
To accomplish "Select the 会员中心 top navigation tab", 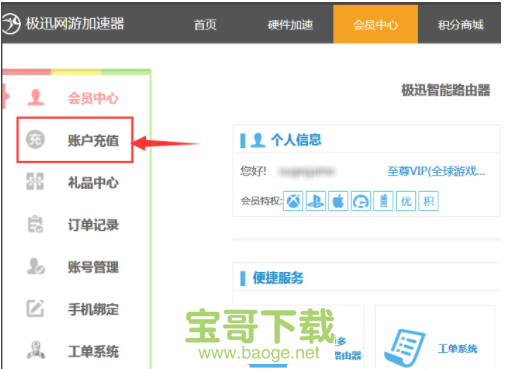I will (375, 24).
